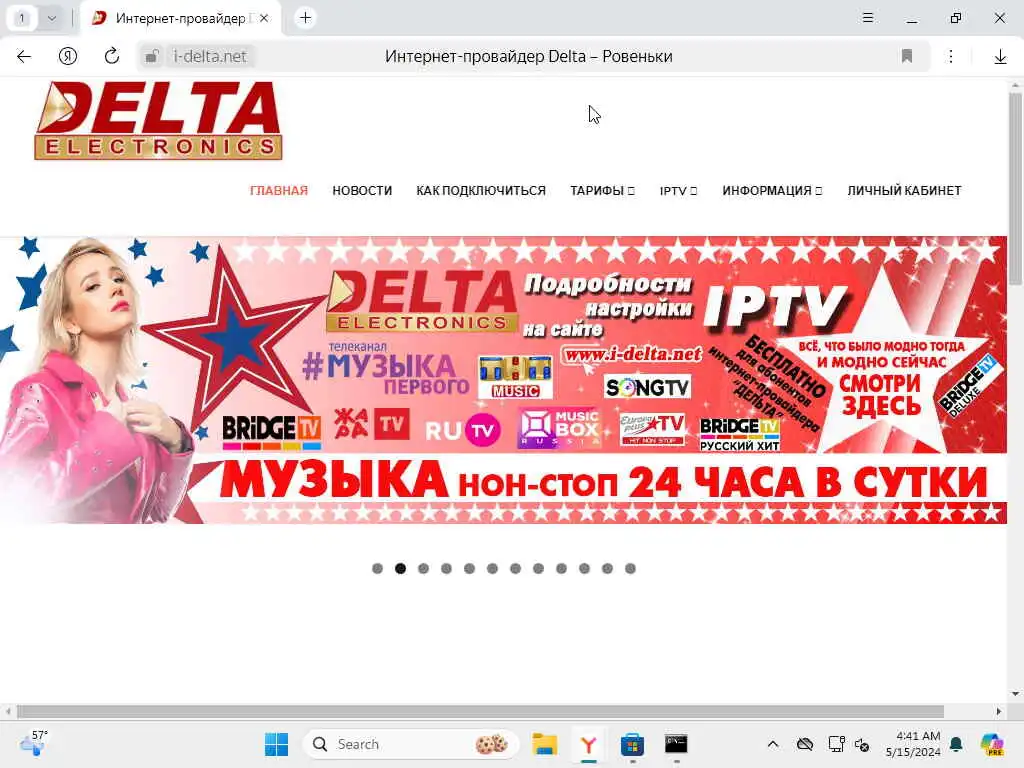
Task: Click the horizontal scrollbar right arrow
Action: 999,711
